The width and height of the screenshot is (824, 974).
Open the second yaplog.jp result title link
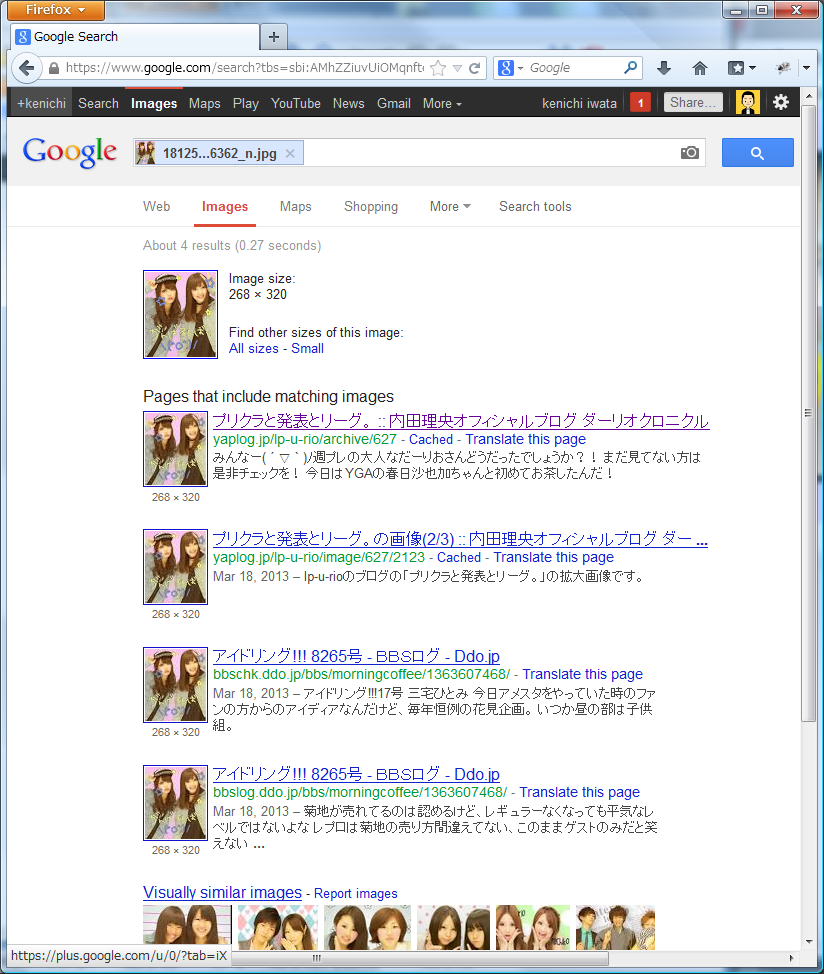click(x=460, y=539)
